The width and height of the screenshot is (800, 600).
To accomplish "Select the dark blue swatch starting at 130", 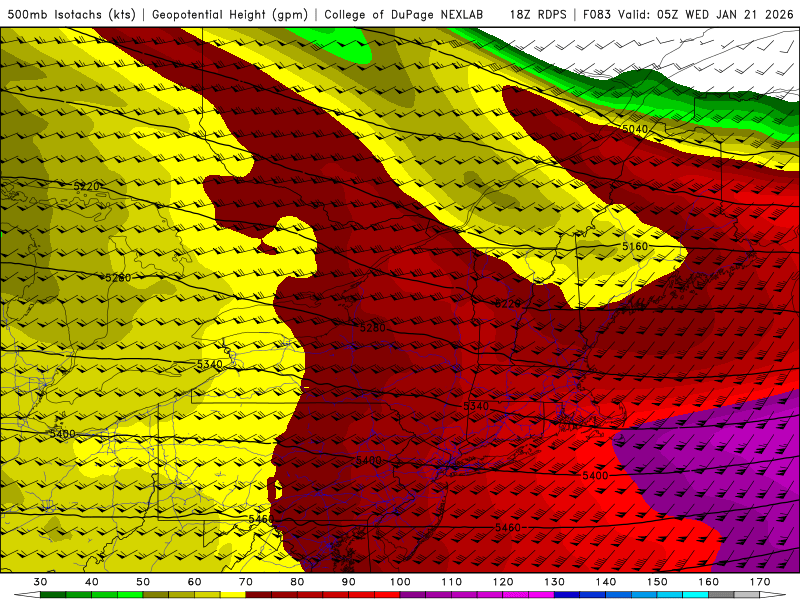I will pyautogui.click(x=567, y=595).
